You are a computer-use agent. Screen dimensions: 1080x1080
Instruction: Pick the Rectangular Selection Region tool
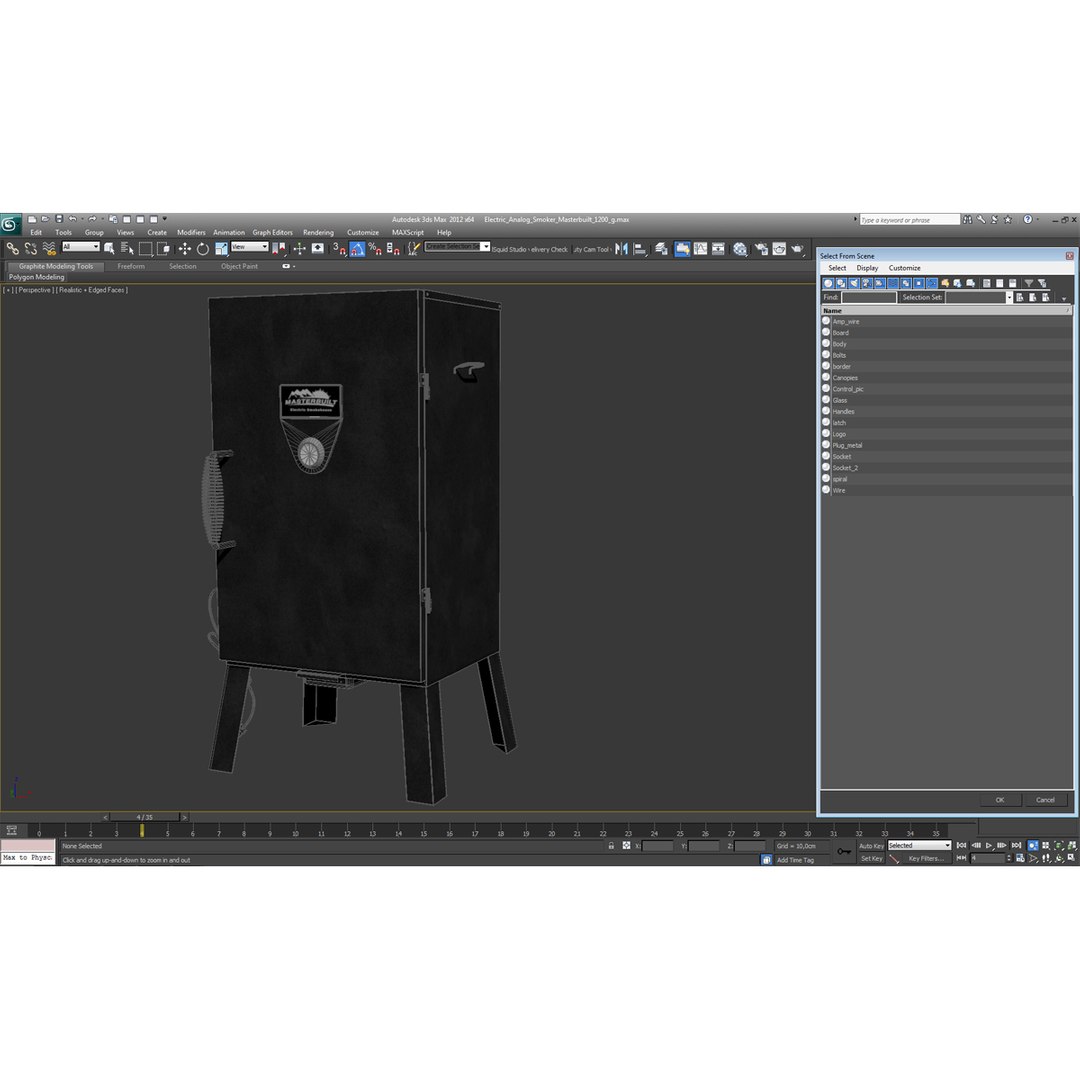(x=145, y=249)
